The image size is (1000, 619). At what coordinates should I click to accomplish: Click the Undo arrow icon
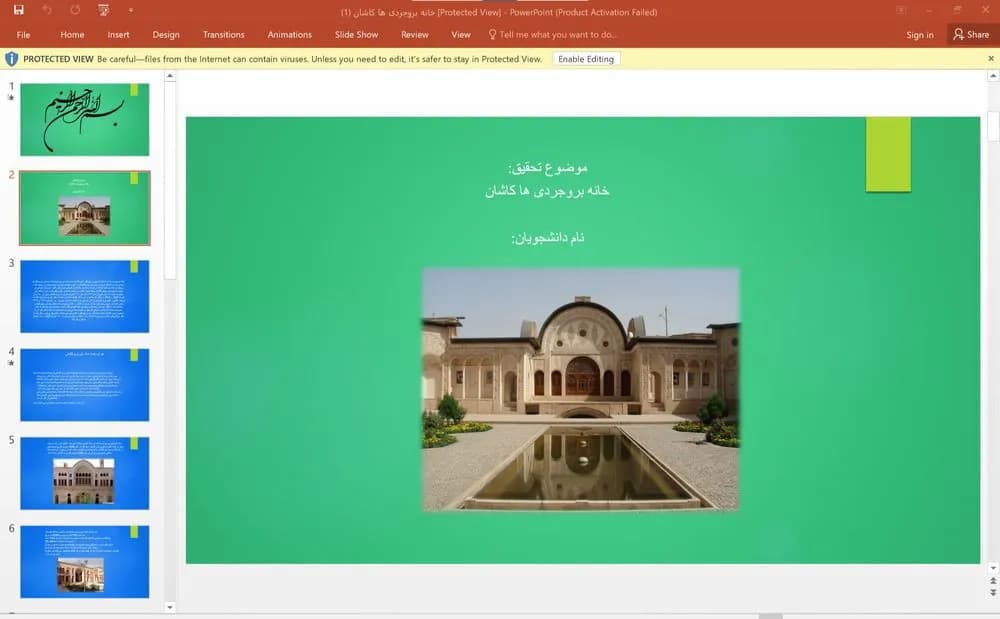tap(47, 10)
